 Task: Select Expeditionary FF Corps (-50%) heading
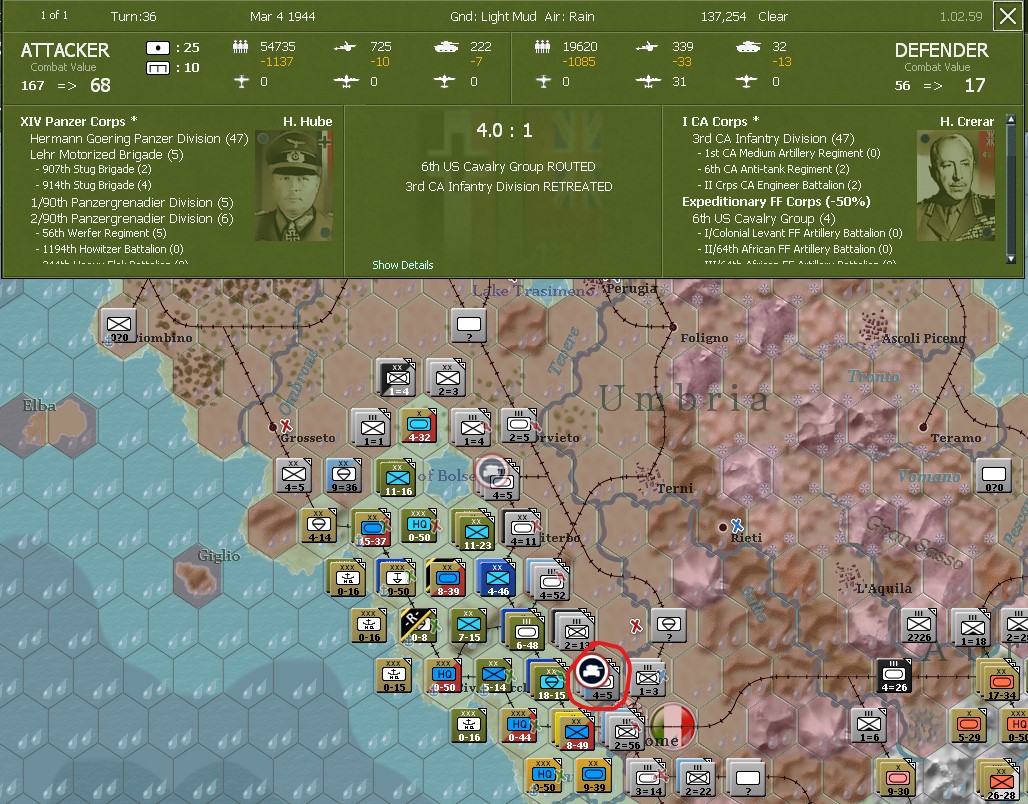(x=776, y=201)
